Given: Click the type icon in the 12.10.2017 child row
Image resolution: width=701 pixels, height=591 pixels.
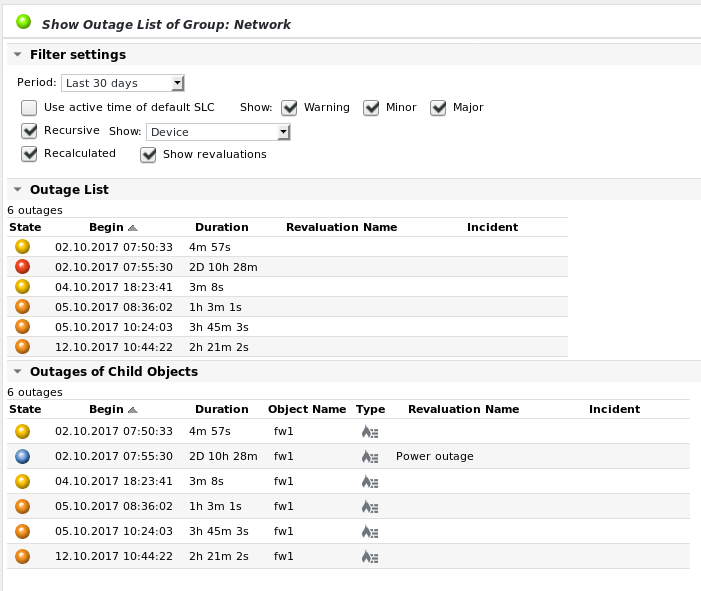Looking at the screenshot, I should tap(370, 557).
